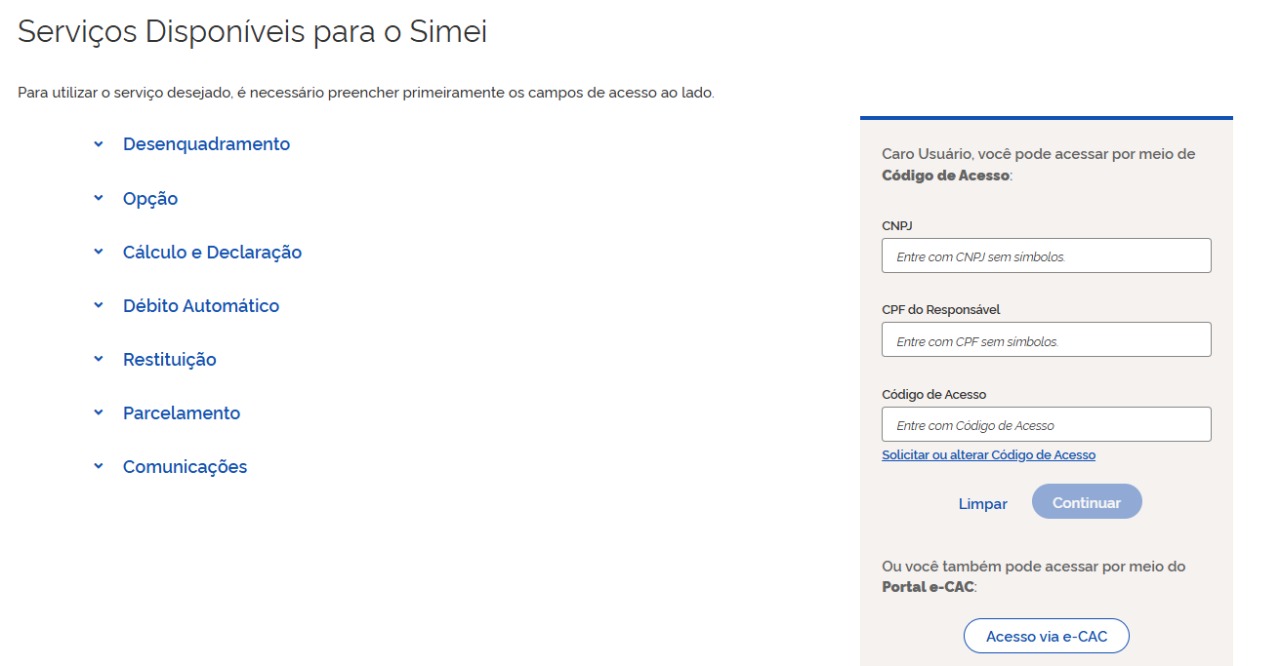Expand the Débito Automático chevron

[98, 306]
